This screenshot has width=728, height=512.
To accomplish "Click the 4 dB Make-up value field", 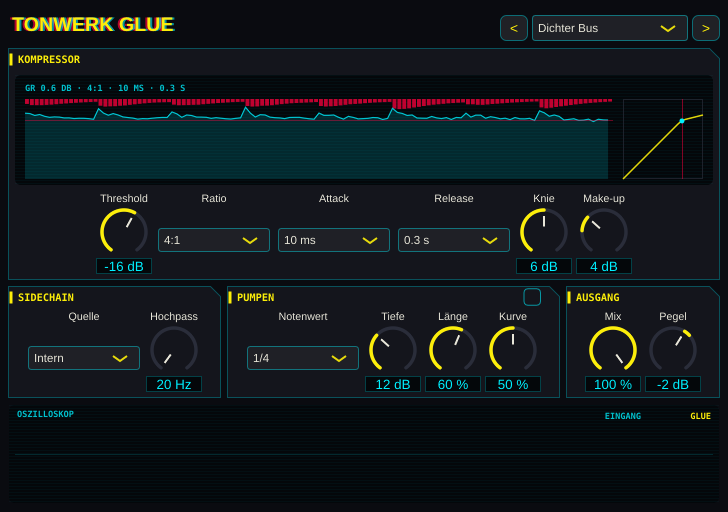I will (x=604, y=266).
